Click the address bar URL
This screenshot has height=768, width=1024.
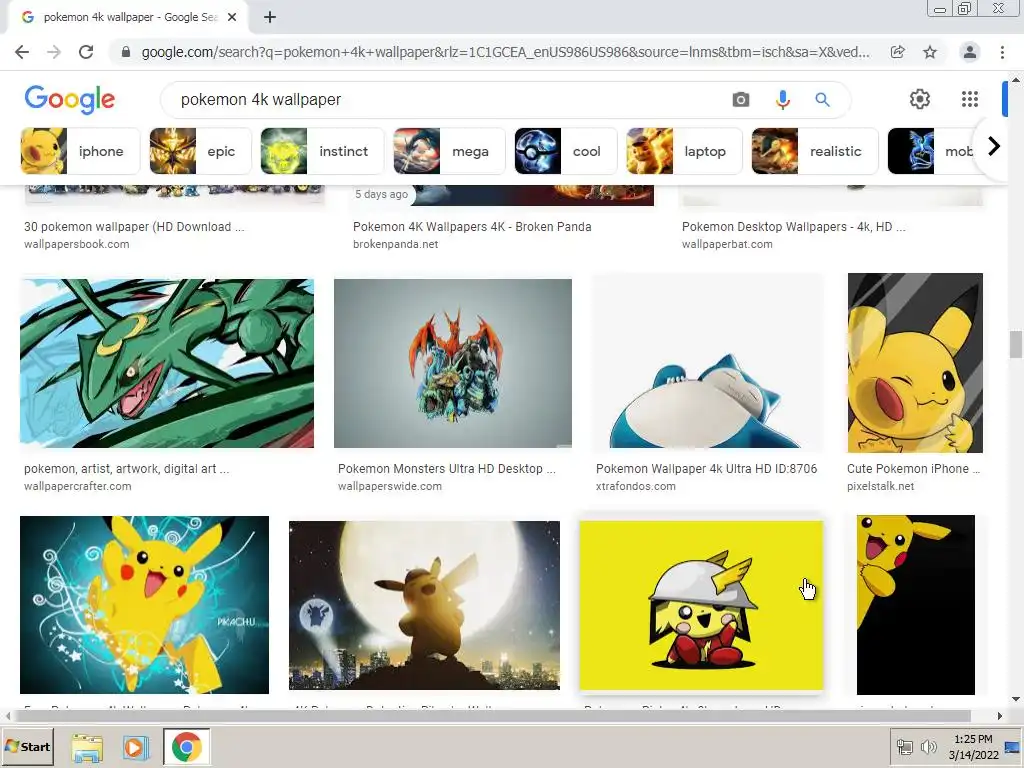505,52
